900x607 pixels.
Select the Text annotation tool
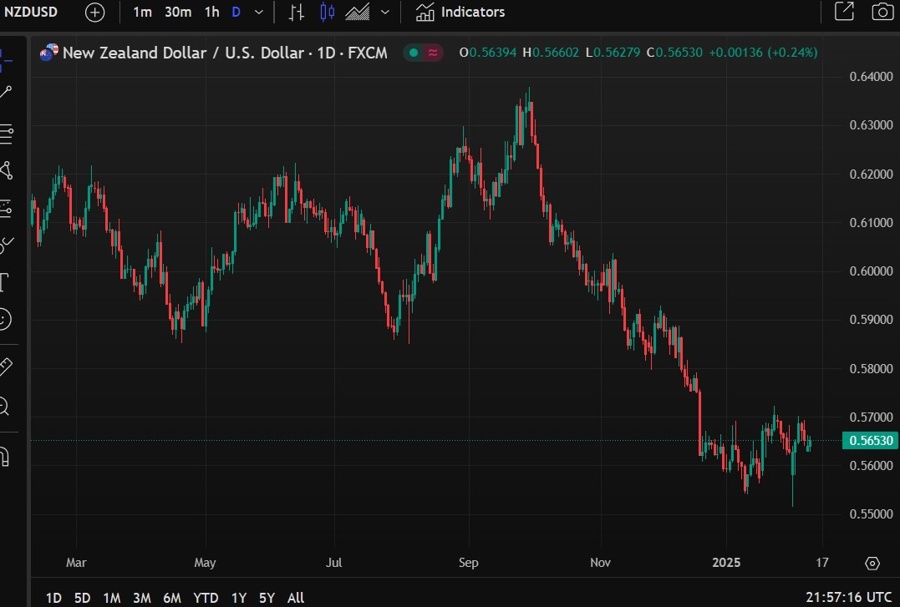5,281
